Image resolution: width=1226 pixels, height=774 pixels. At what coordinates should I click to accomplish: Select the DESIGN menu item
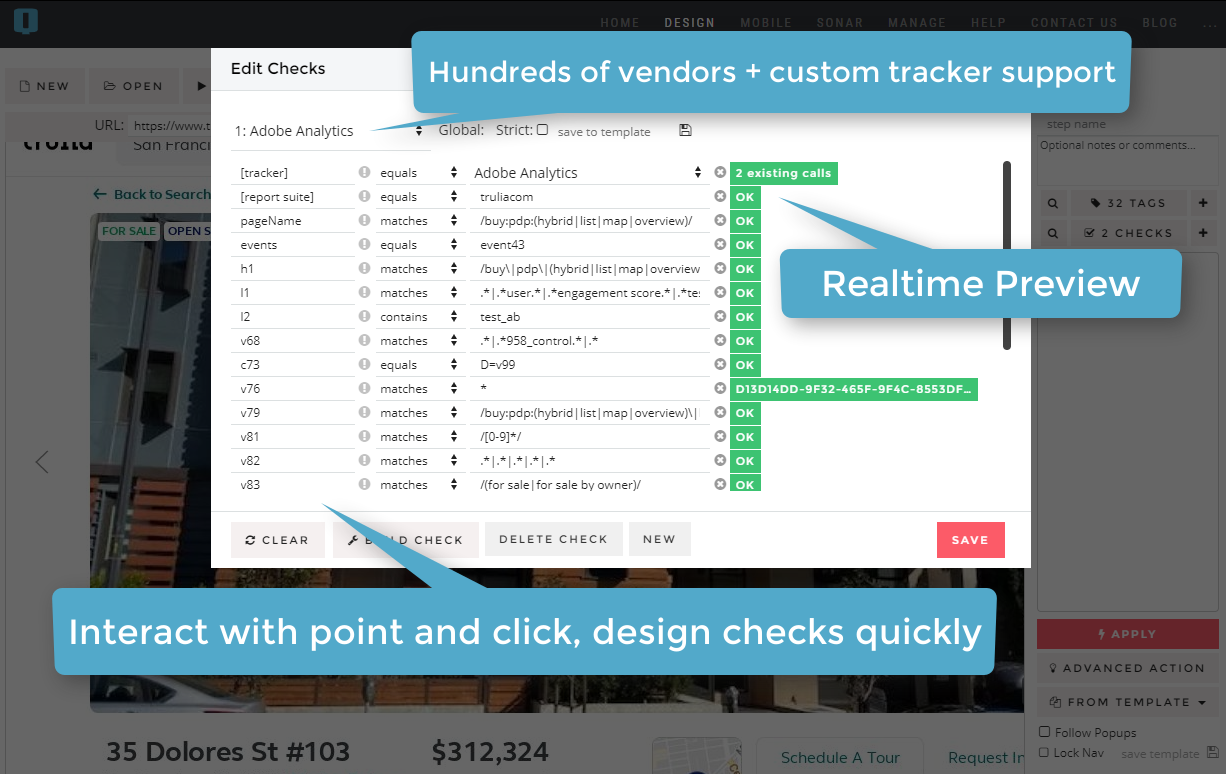[x=690, y=22]
